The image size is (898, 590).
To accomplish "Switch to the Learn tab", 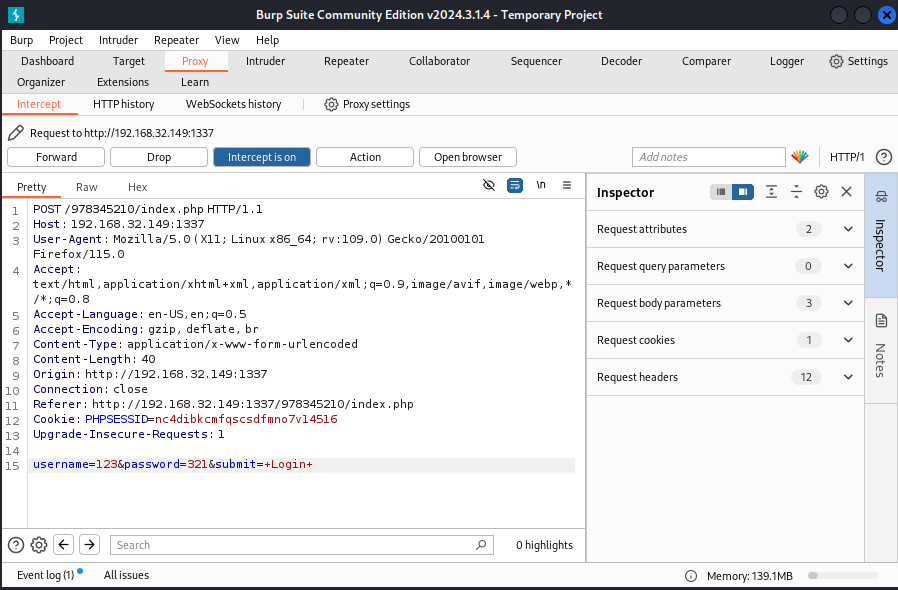I will click(195, 82).
